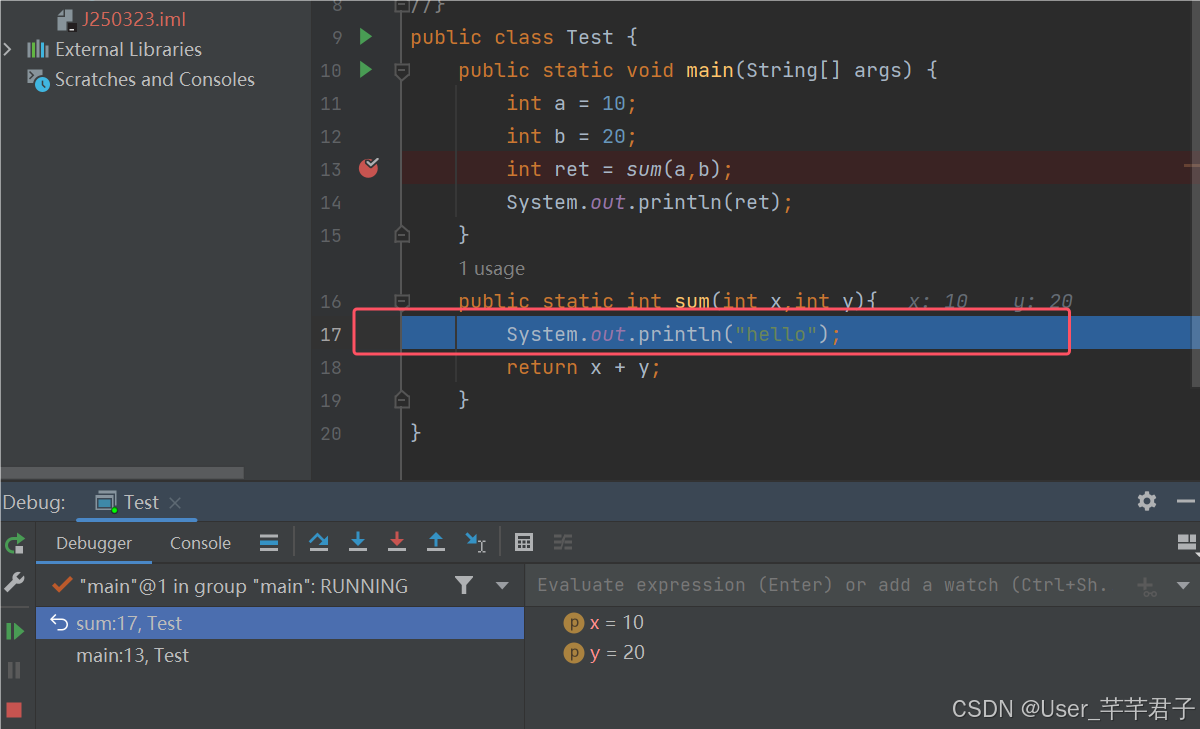
Task: Click System.out.println(ret) on line 14
Action: [x=649, y=202]
